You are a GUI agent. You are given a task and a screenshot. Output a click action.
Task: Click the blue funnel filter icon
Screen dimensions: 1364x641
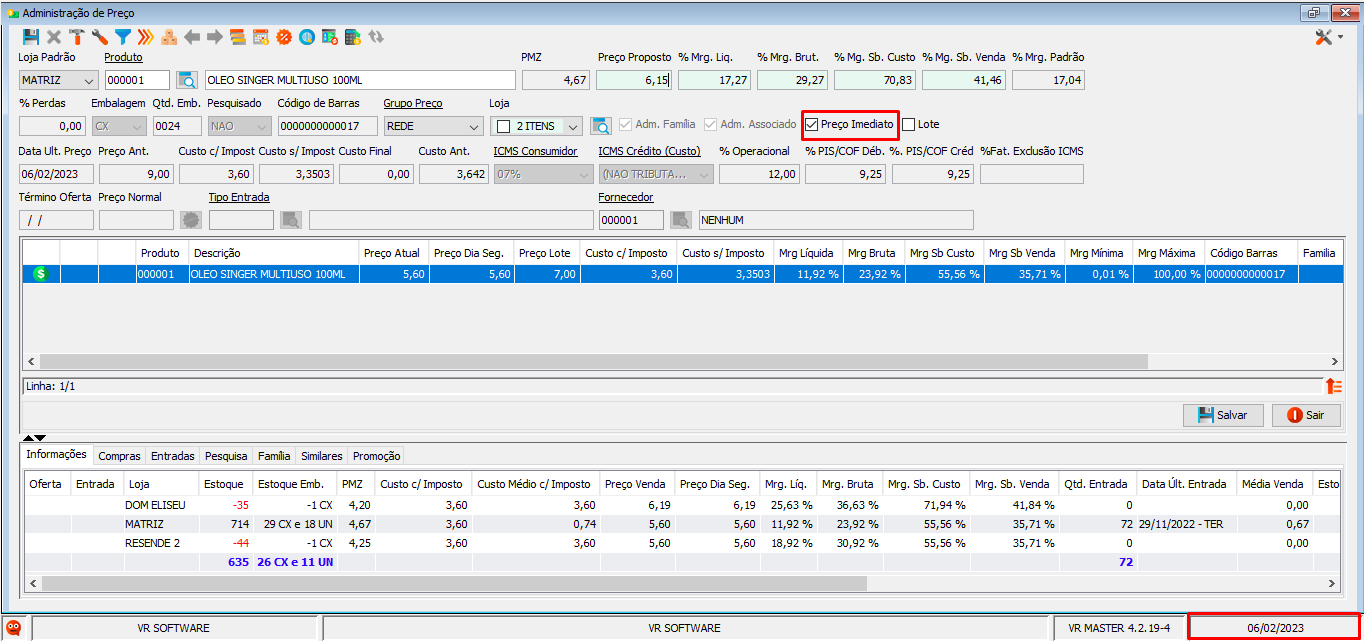pyautogui.click(x=122, y=37)
